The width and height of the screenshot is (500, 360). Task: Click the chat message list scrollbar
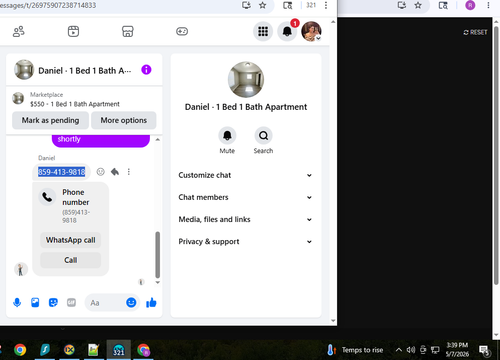[158, 255]
